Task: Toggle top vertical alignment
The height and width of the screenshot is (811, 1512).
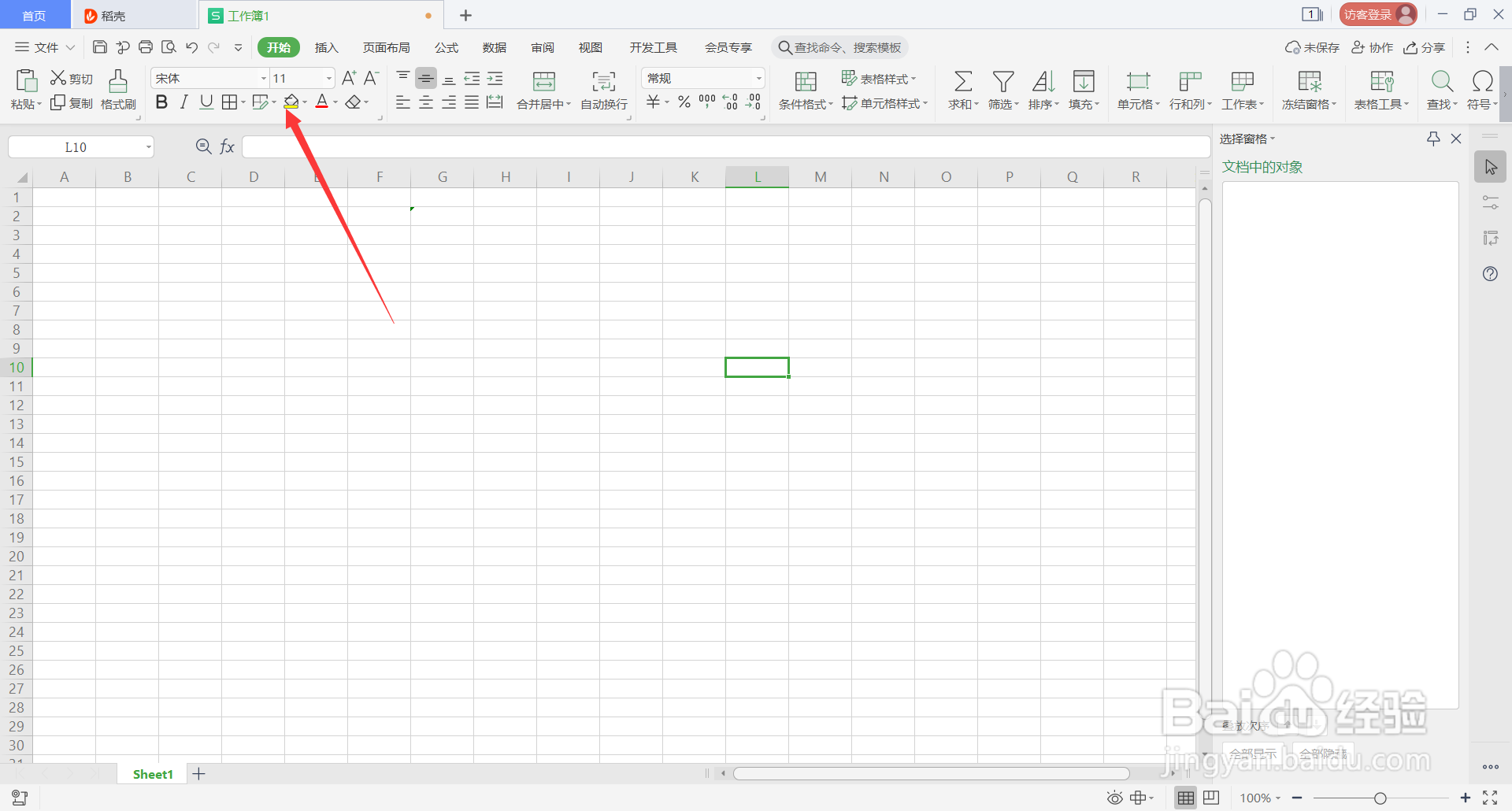Action: 403,77
